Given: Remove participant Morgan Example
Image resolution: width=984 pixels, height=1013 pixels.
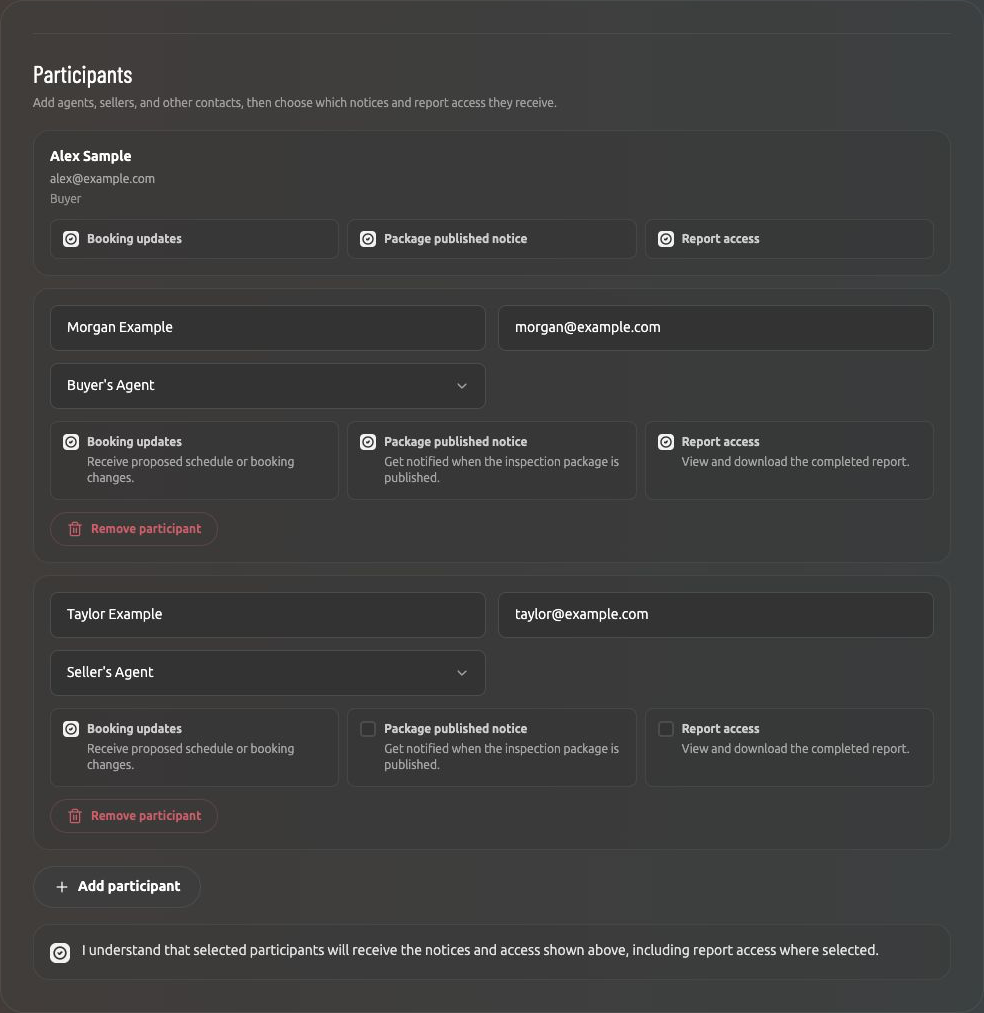Looking at the screenshot, I should 134,529.
